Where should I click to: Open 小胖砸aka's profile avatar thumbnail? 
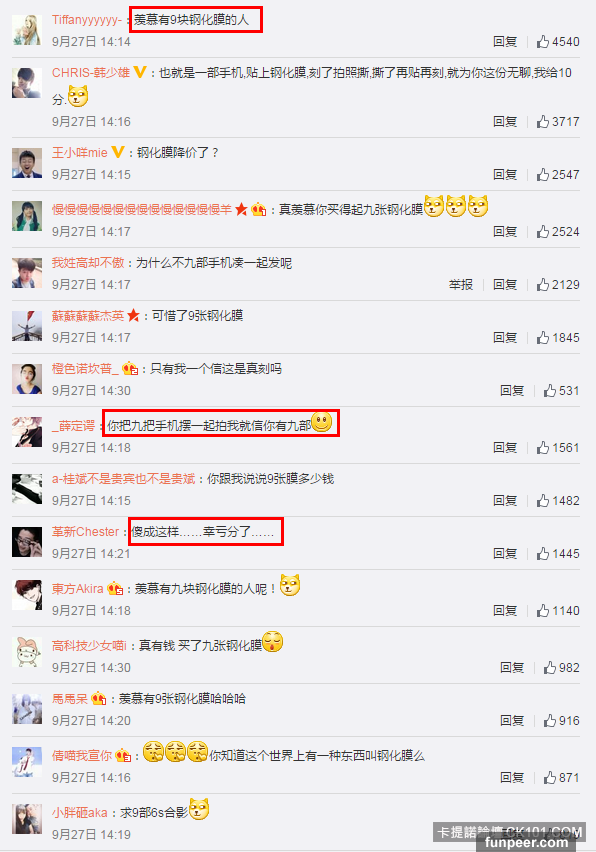(x=27, y=819)
